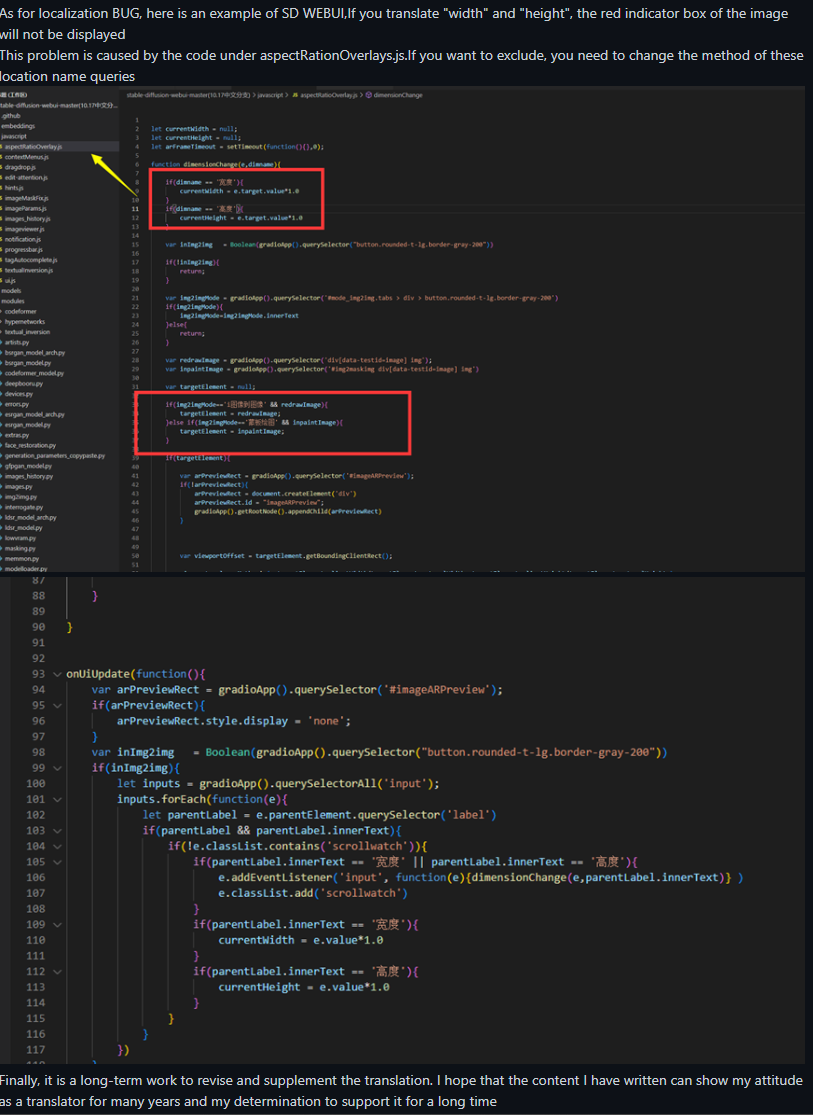Select the aspectRatioOverlay.js breadcrumb segment

[x=328, y=95]
